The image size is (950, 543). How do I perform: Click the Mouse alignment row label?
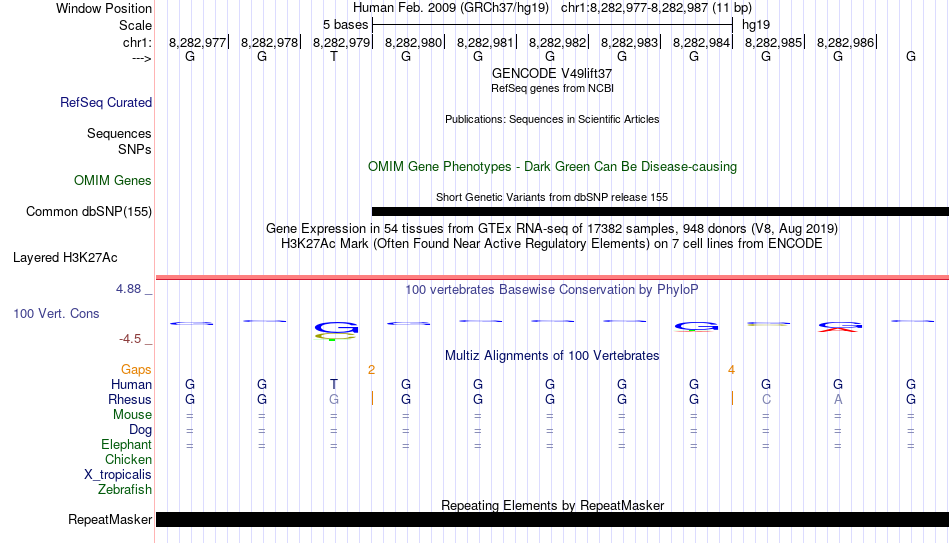(x=132, y=415)
